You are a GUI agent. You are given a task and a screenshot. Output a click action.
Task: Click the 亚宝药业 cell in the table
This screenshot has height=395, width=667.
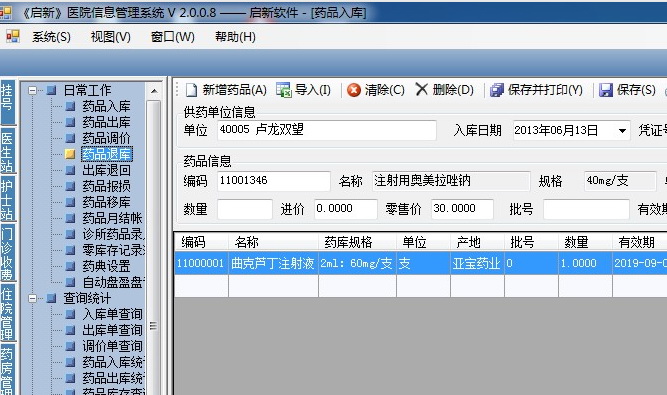[x=477, y=263]
